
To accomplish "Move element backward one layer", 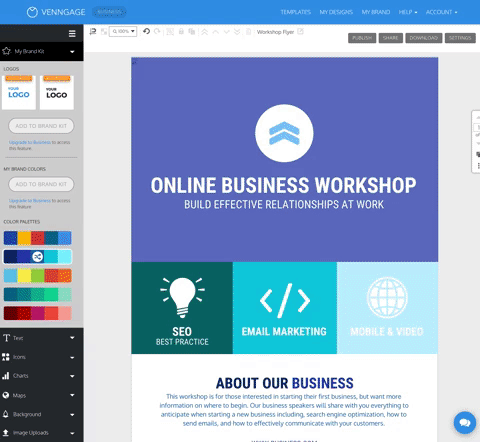I will (227, 32).
